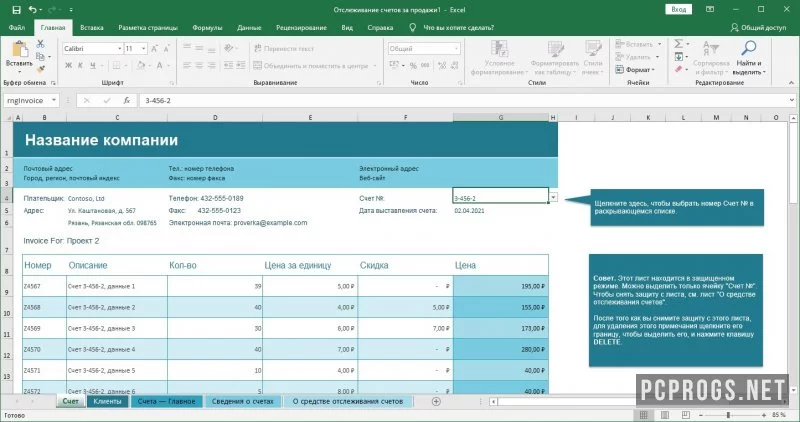Click the Increase font size icon
This screenshot has height=422, width=800.
pos(155,48)
